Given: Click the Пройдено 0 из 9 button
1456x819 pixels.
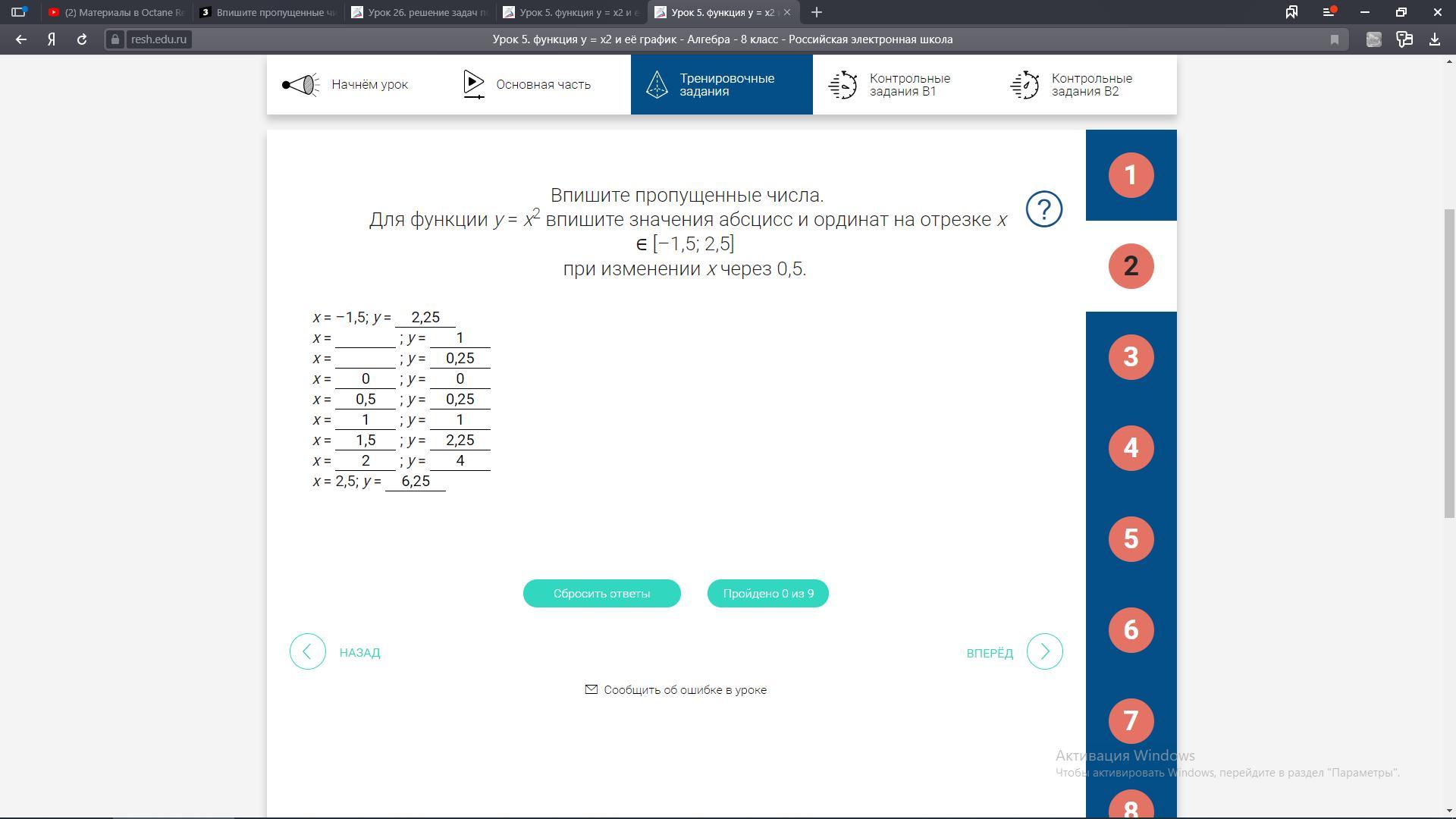Looking at the screenshot, I should pyautogui.click(x=767, y=593).
